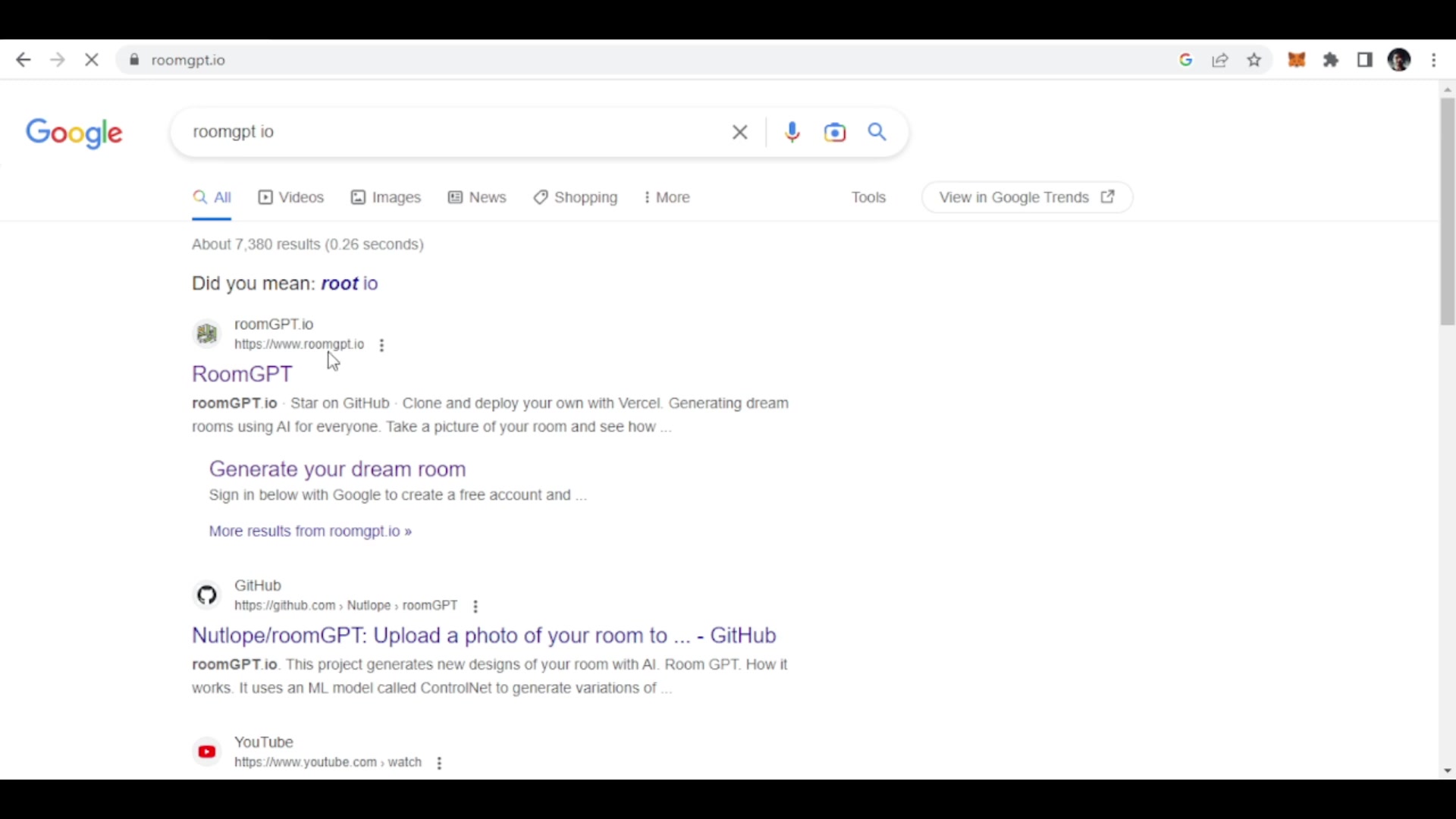The image size is (1456, 819).
Task: Expand the More search filters
Action: [667, 198]
